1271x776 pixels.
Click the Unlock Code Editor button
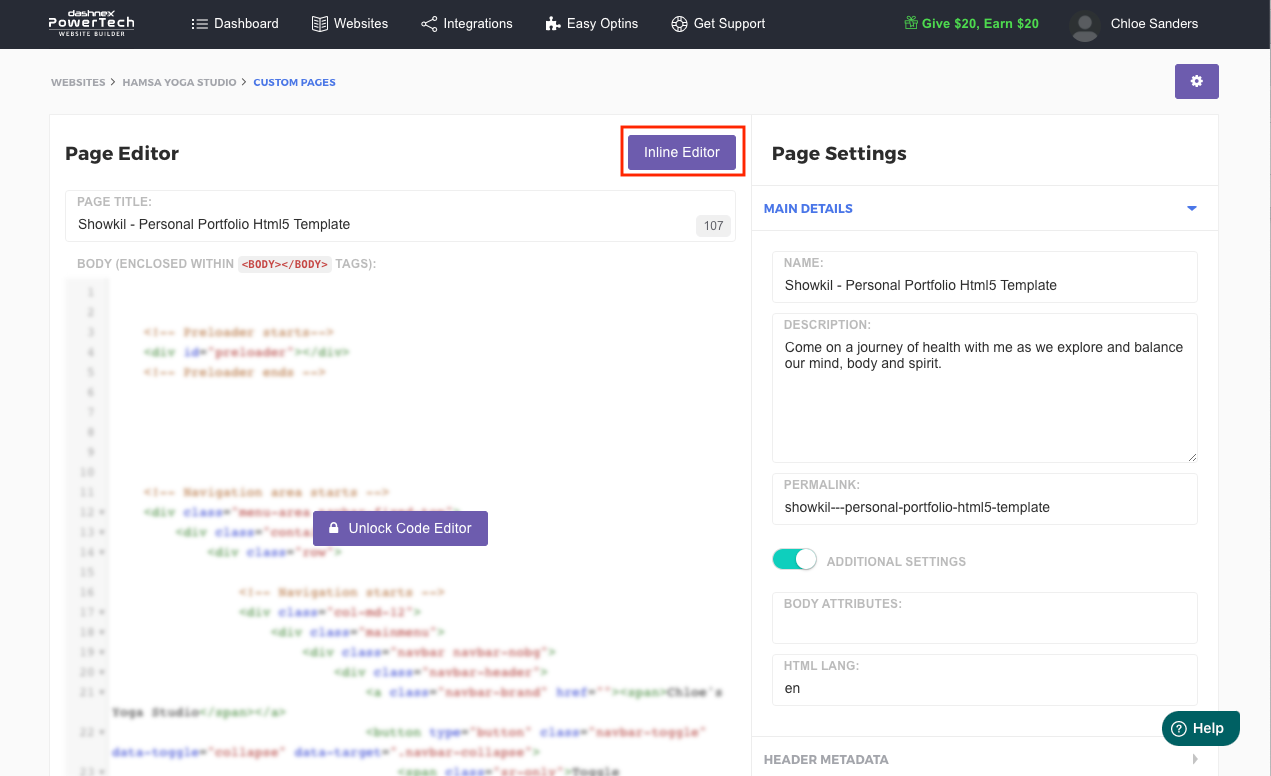point(400,528)
